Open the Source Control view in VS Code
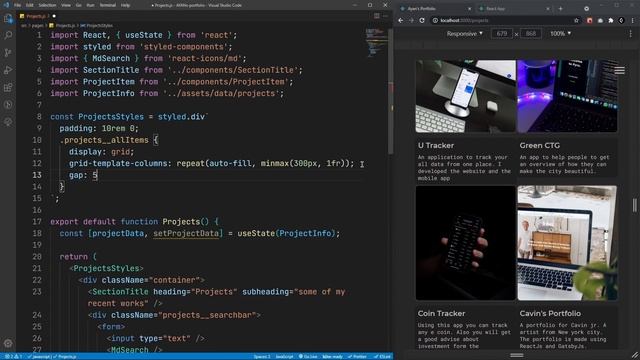 pos(8,53)
